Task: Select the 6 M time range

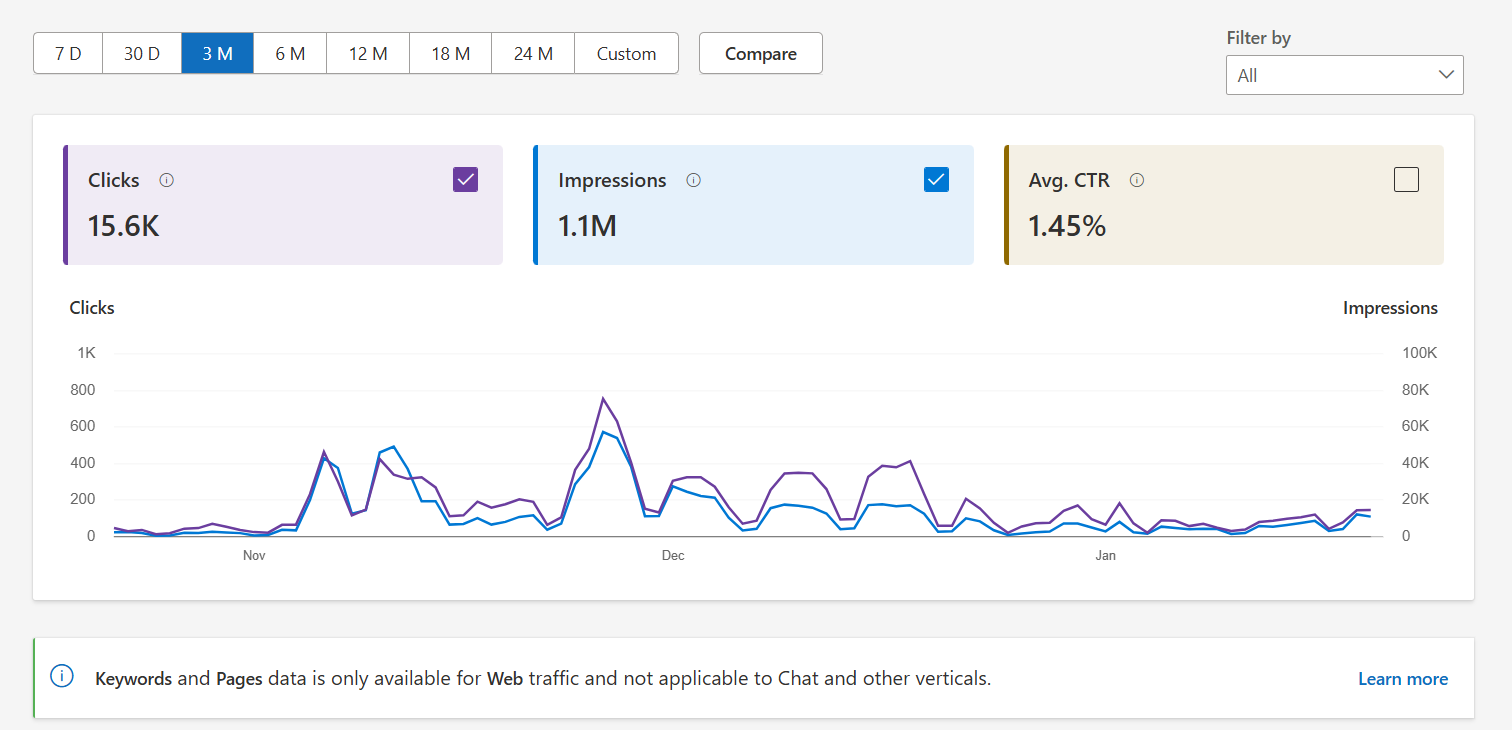Action: (x=289, y=53)
